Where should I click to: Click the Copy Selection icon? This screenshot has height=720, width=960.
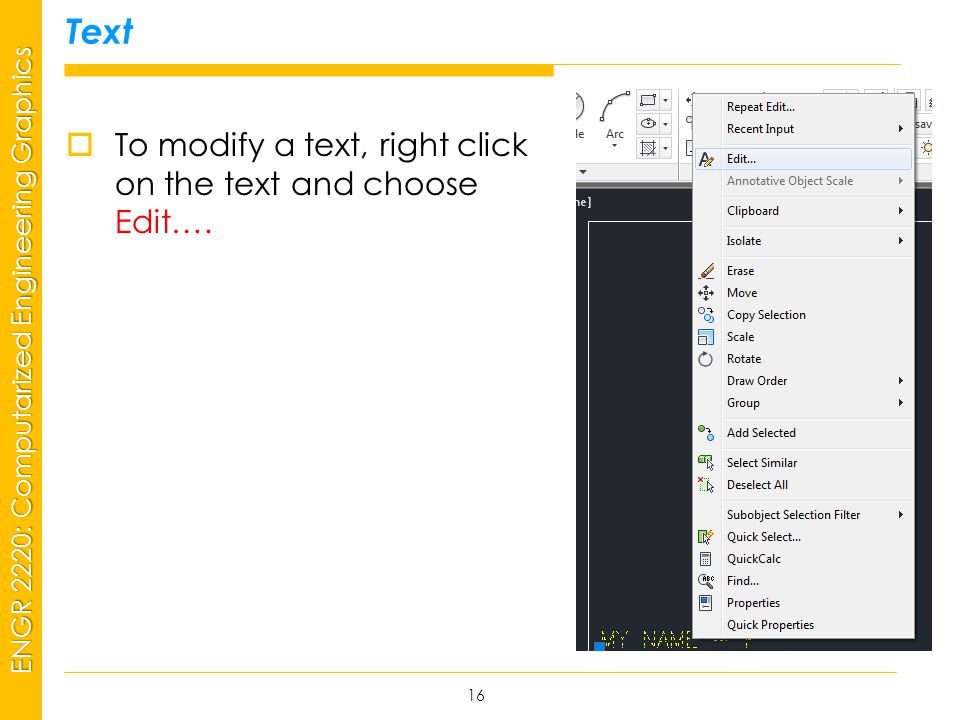[706, 315]
